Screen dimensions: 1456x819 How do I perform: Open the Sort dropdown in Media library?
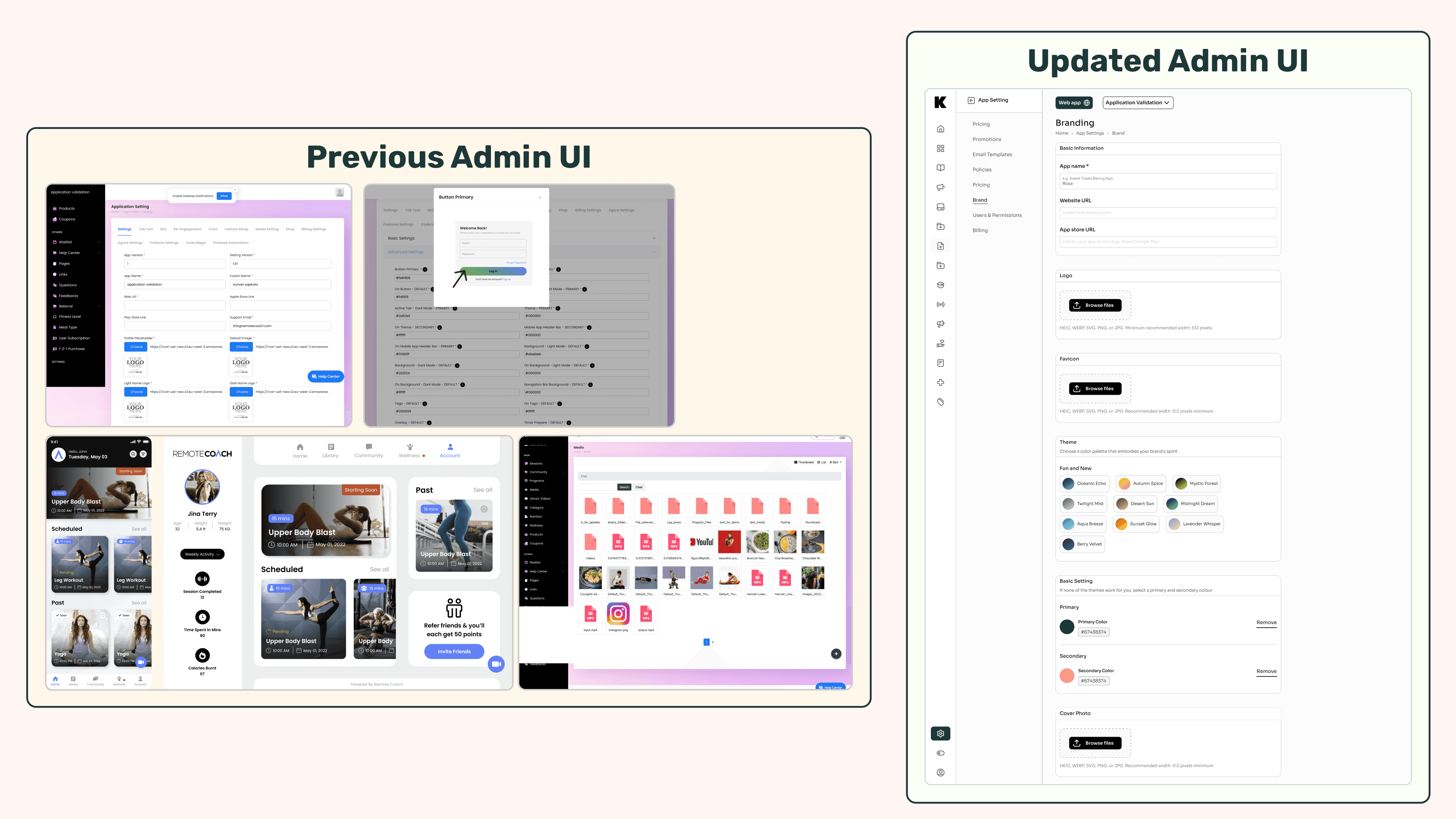tap(835, 462)
